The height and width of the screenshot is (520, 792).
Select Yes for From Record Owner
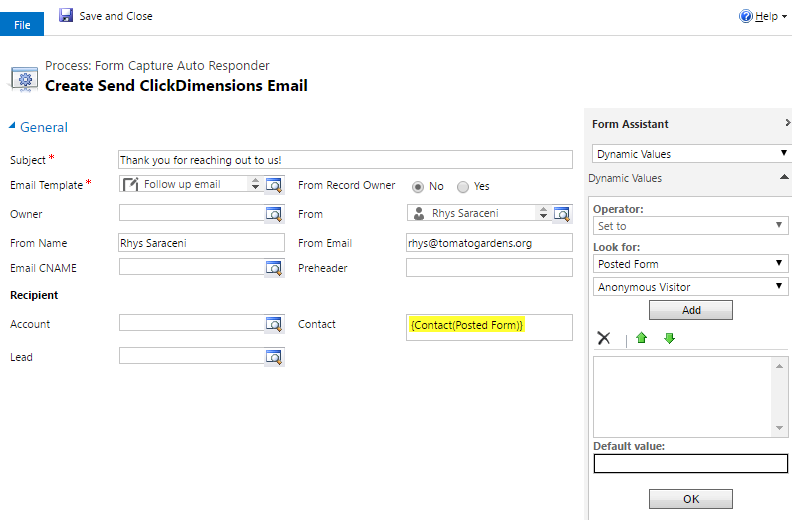(x=462, y=186)
